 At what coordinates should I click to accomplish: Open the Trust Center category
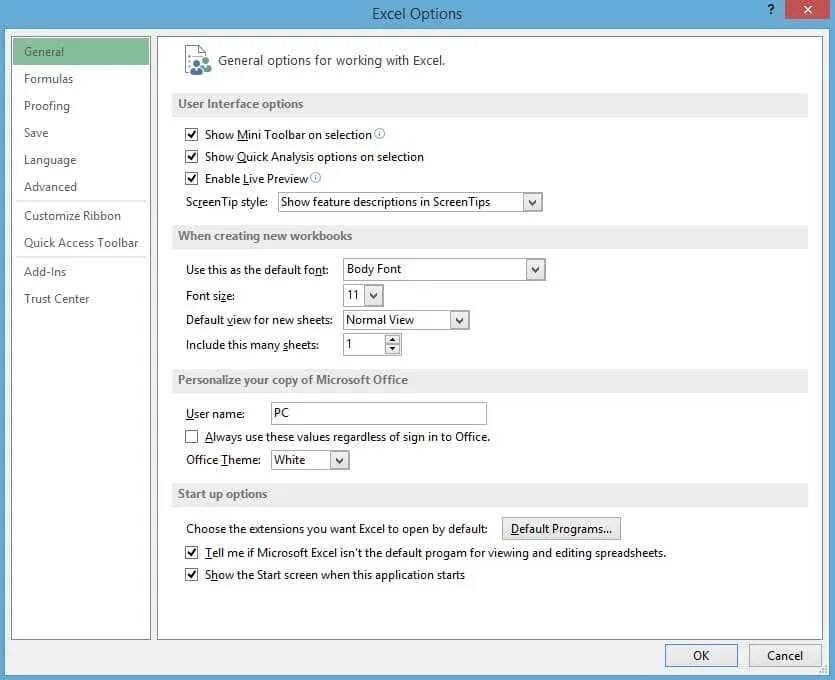81,299
